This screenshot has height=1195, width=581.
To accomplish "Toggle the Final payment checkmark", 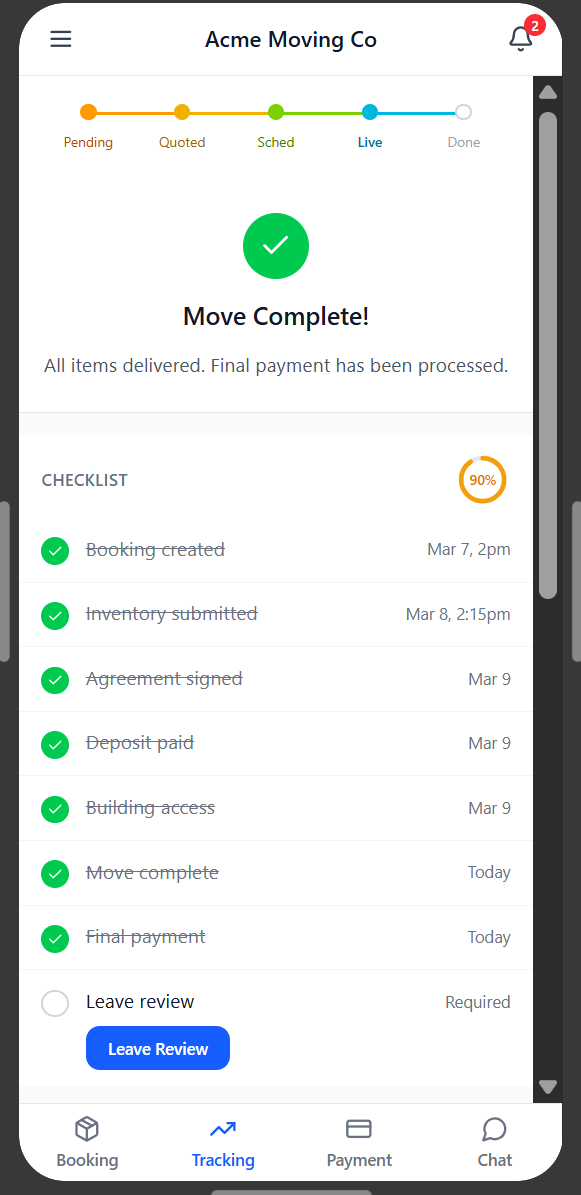I will (x=55, y=938).
